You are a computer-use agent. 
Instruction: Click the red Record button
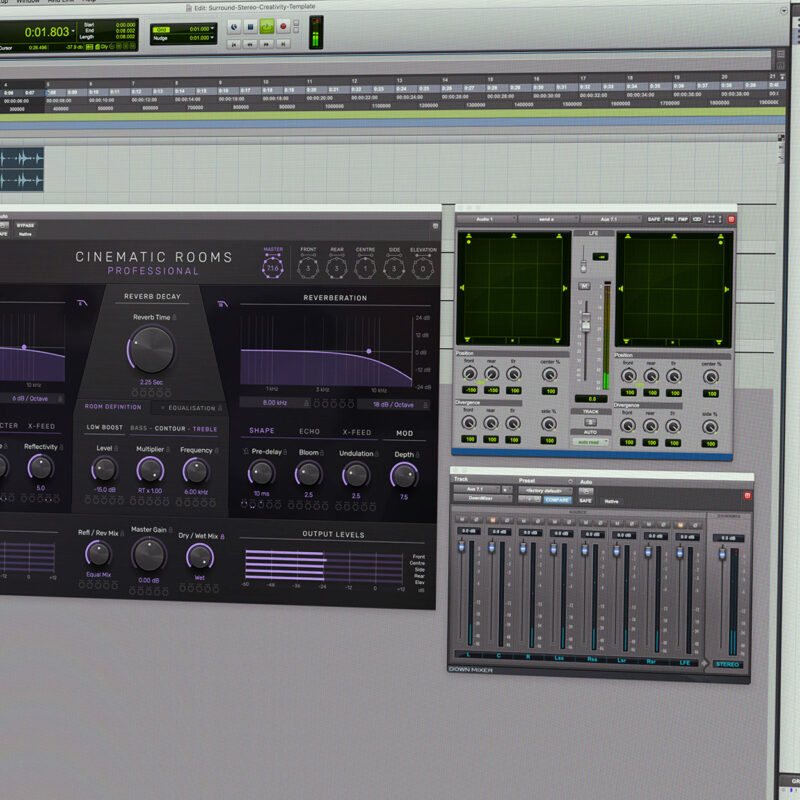click(x=283, y=26)
